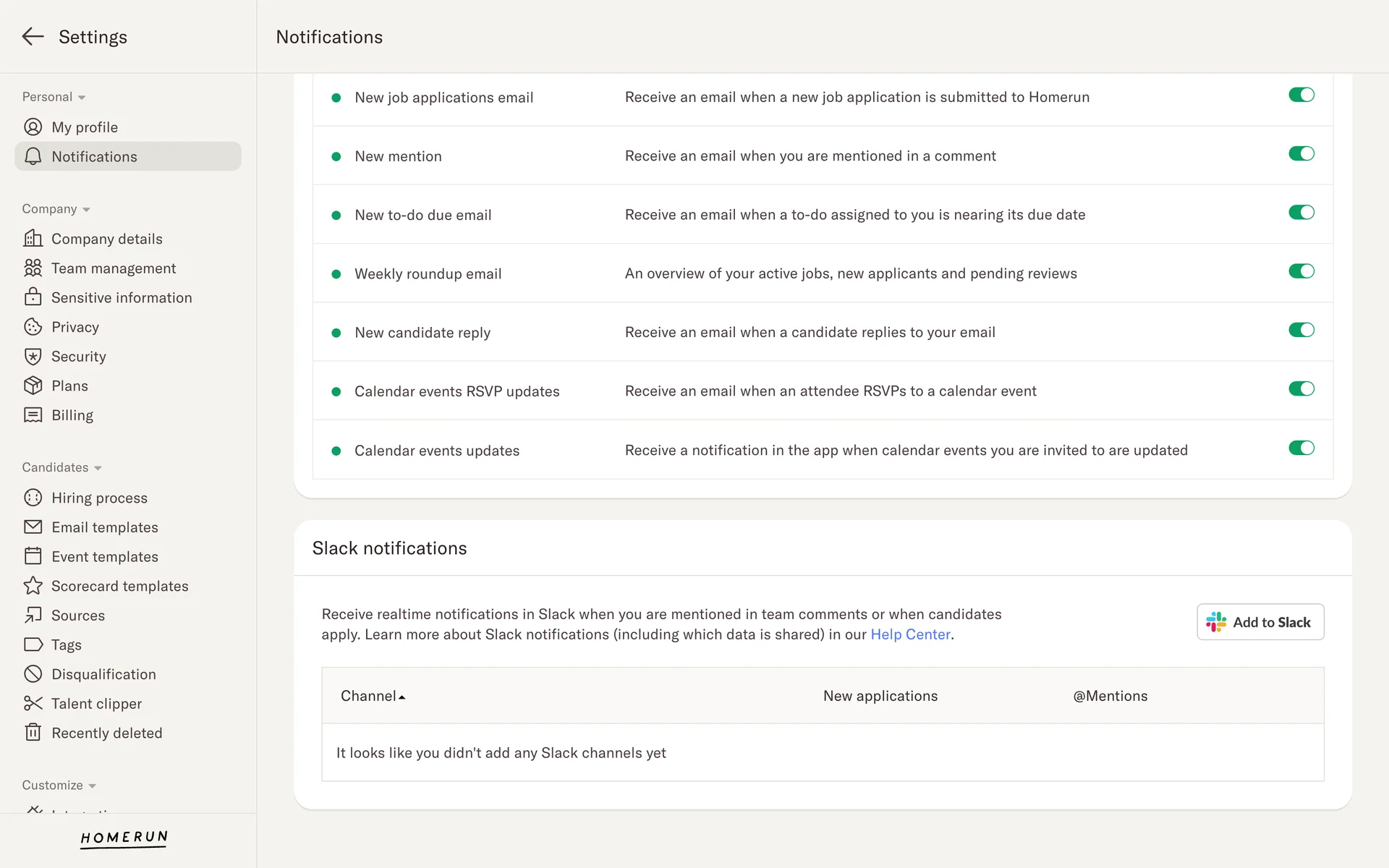Collapse the Candidates section header

tap(61, 467)
